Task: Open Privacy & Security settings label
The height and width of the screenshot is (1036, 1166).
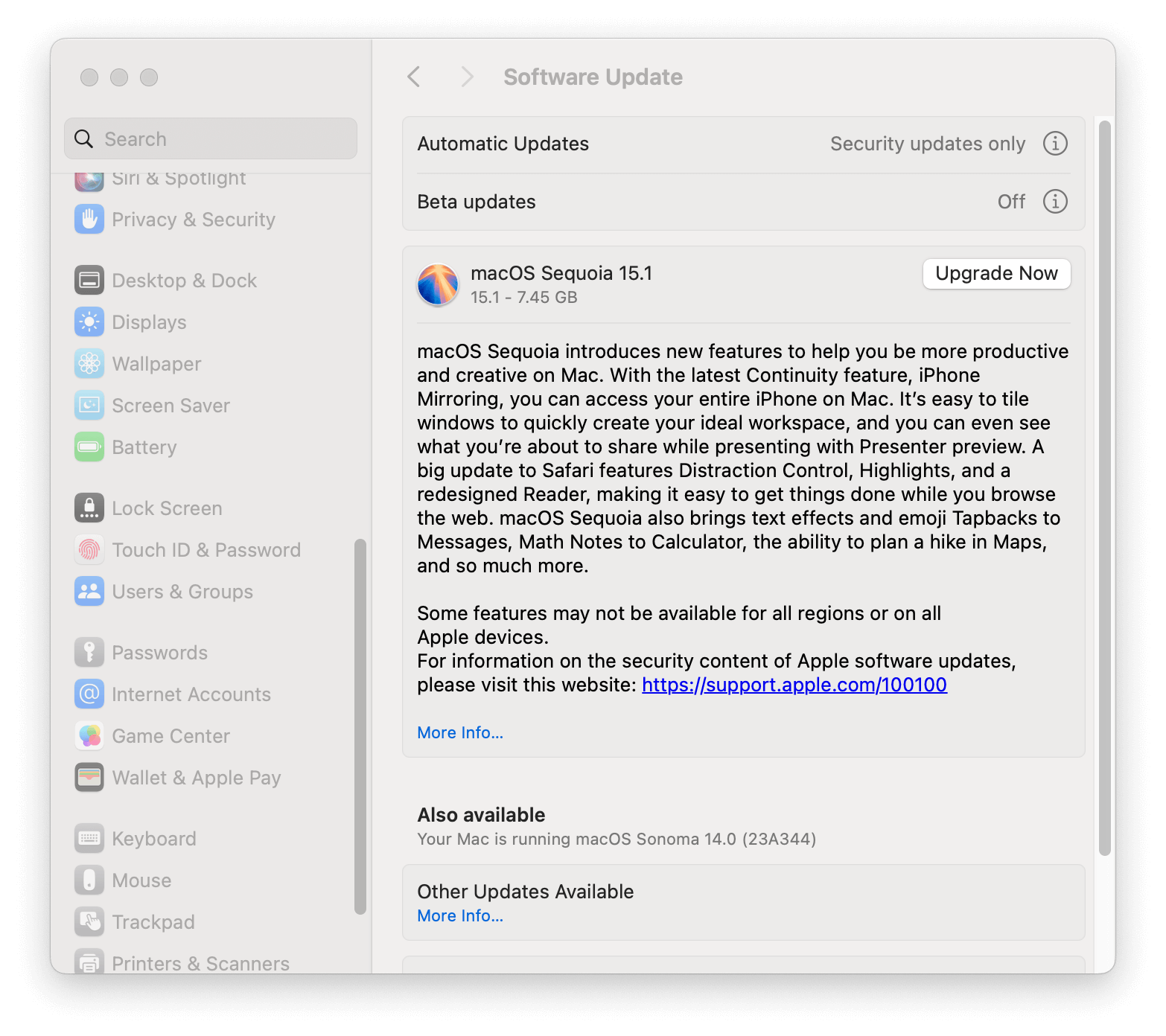Action: coord(194,220)
